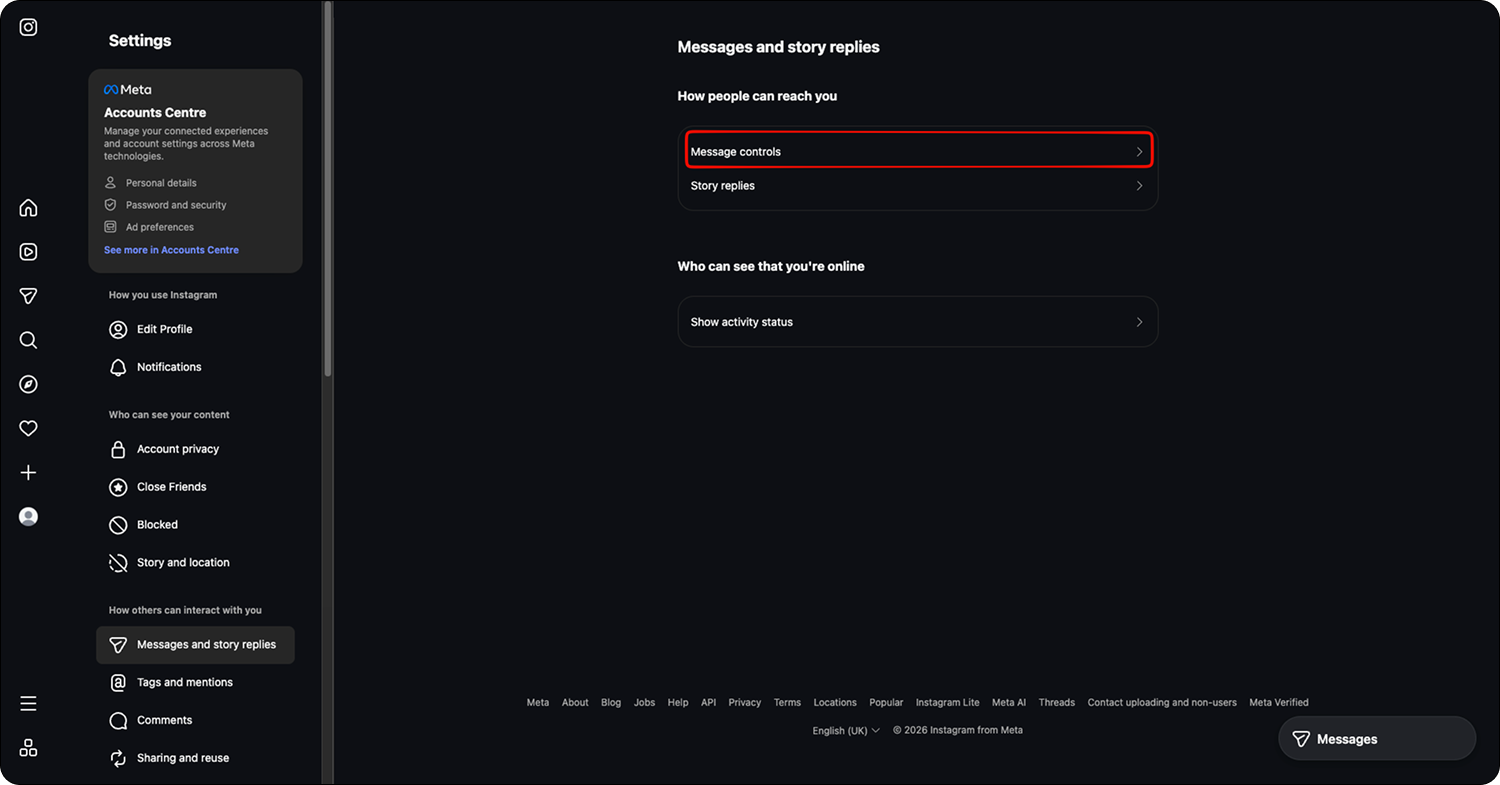This screenshot has width=1500, height=785.
Task: Click See more in Accounts Centre
Action: [x=171, y=250]
